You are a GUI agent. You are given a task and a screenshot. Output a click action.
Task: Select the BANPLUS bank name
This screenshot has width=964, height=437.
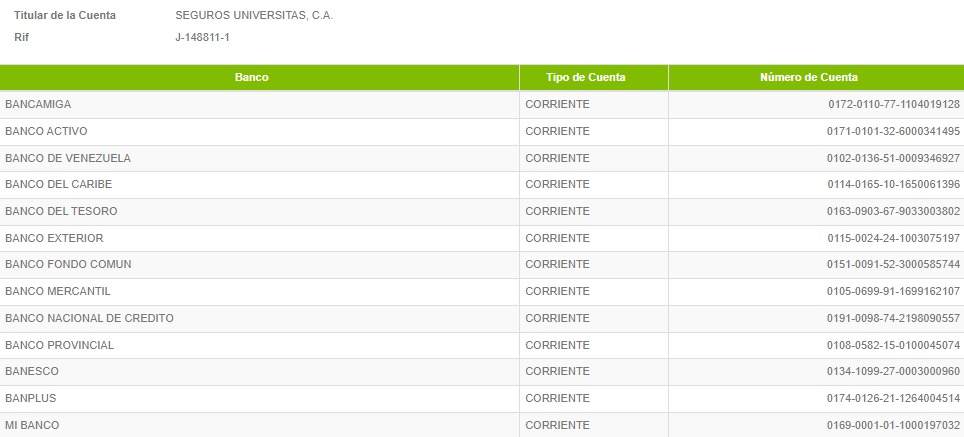point(31,398)
